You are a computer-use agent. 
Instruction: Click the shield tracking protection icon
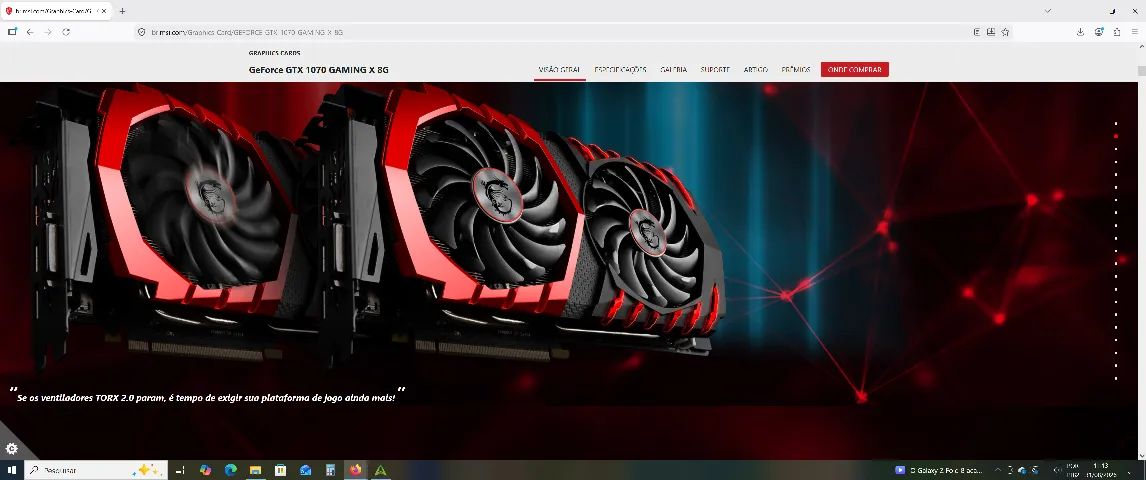click(x=143, y=32)
